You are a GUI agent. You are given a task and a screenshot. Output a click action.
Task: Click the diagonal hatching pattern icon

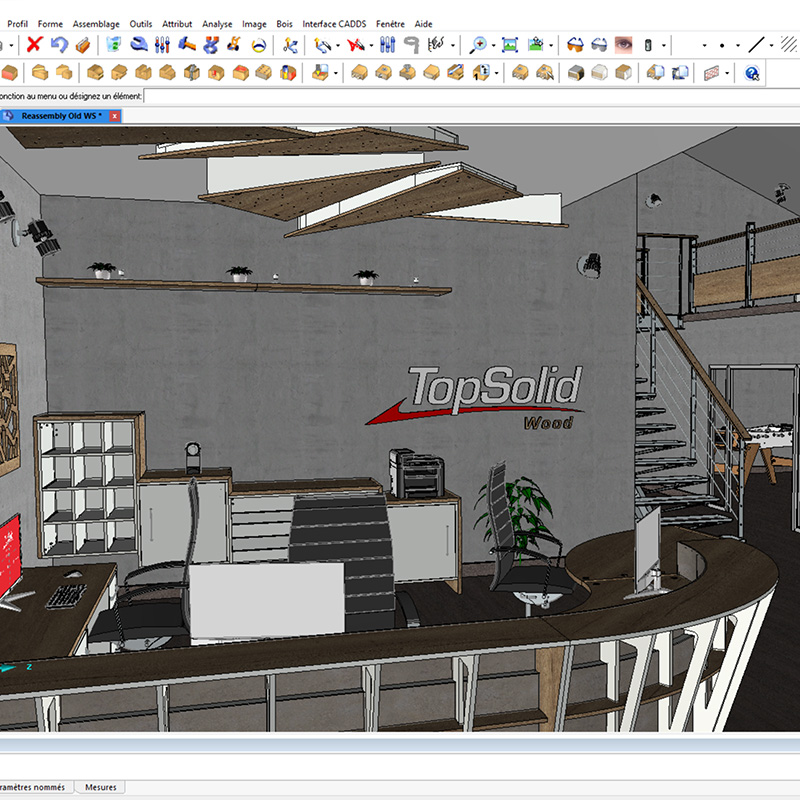(788, 45)
